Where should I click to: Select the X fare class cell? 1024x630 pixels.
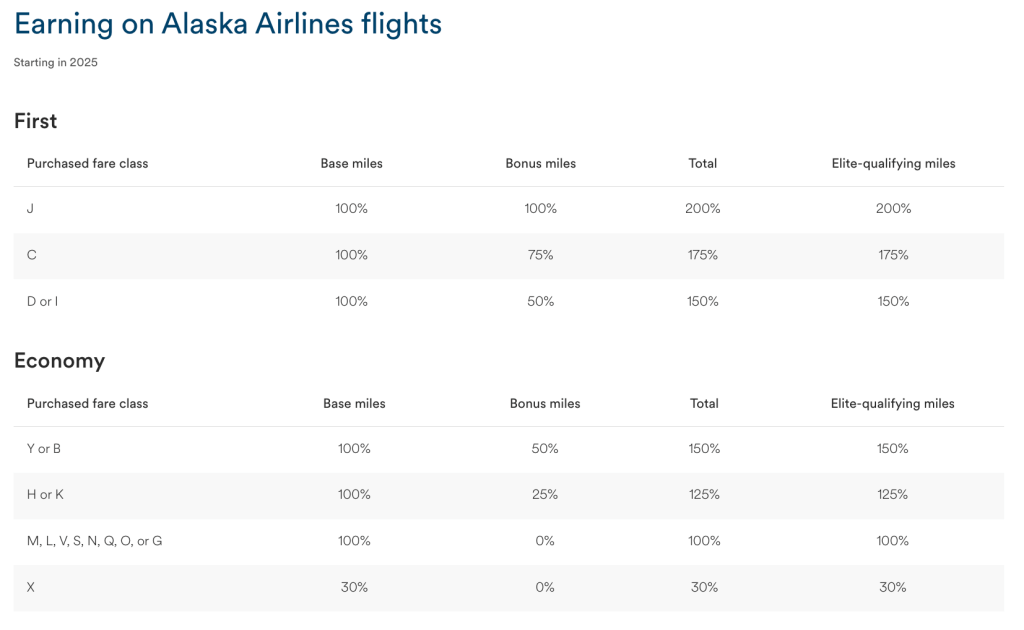[31, 587]
